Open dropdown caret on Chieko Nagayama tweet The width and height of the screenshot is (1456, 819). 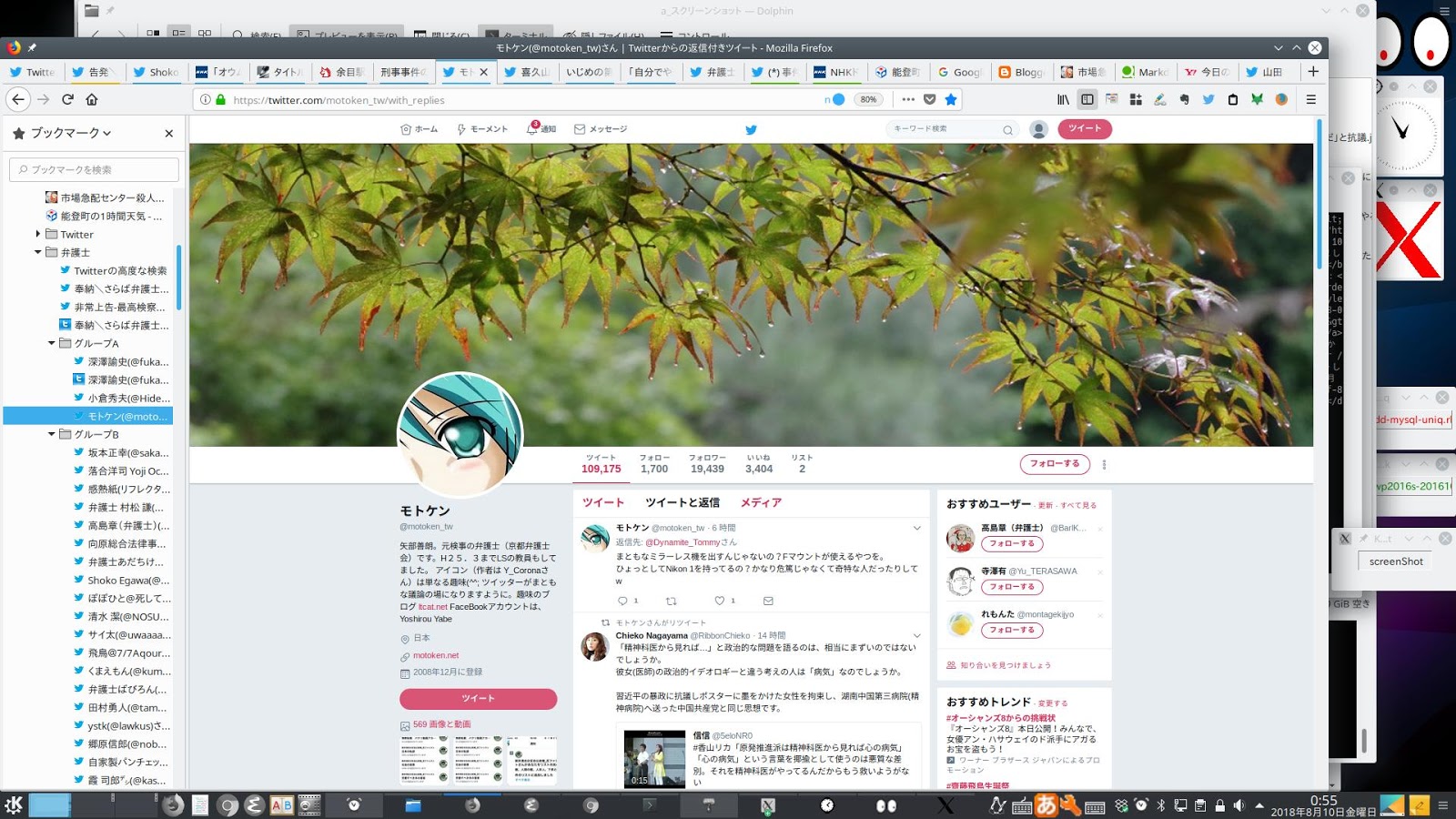(x=916, y=636)
